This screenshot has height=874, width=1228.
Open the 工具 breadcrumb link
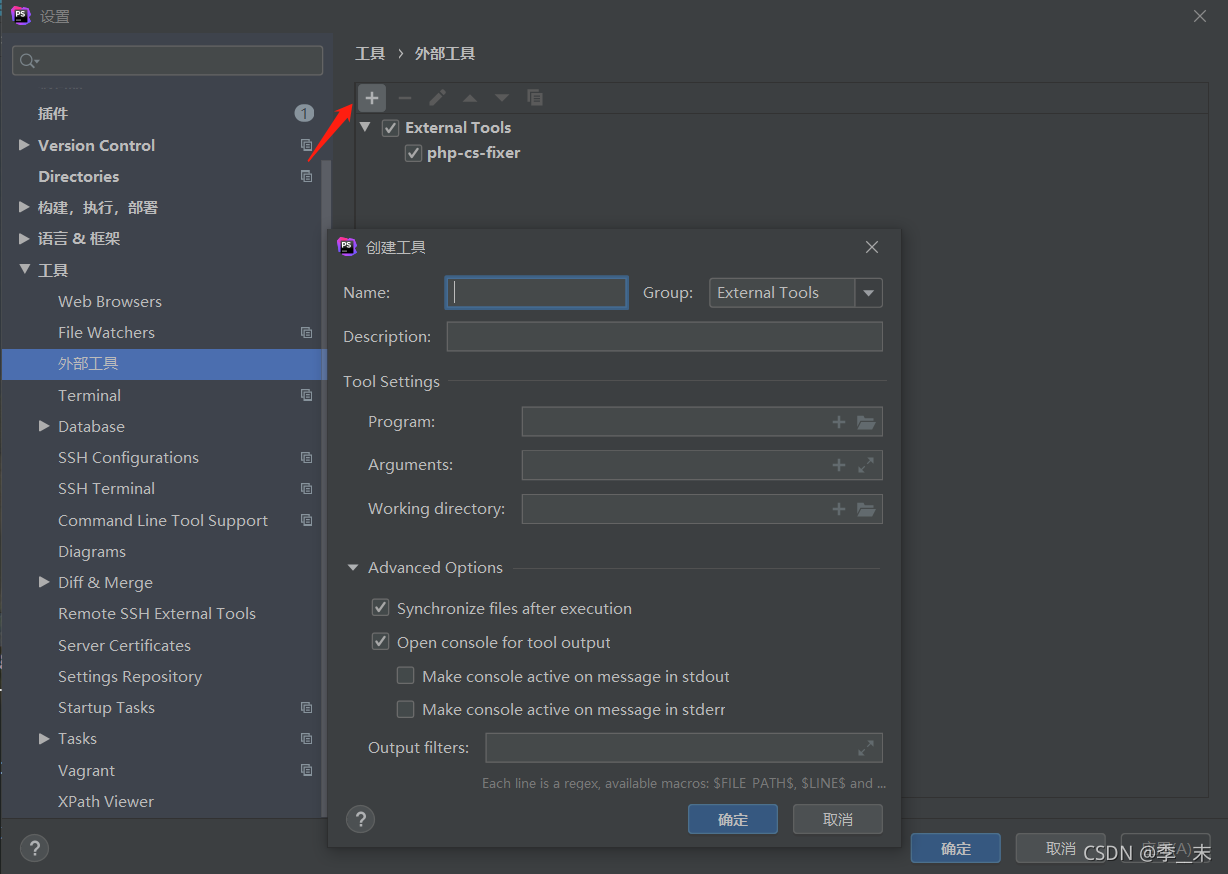[x=369, y=53]
